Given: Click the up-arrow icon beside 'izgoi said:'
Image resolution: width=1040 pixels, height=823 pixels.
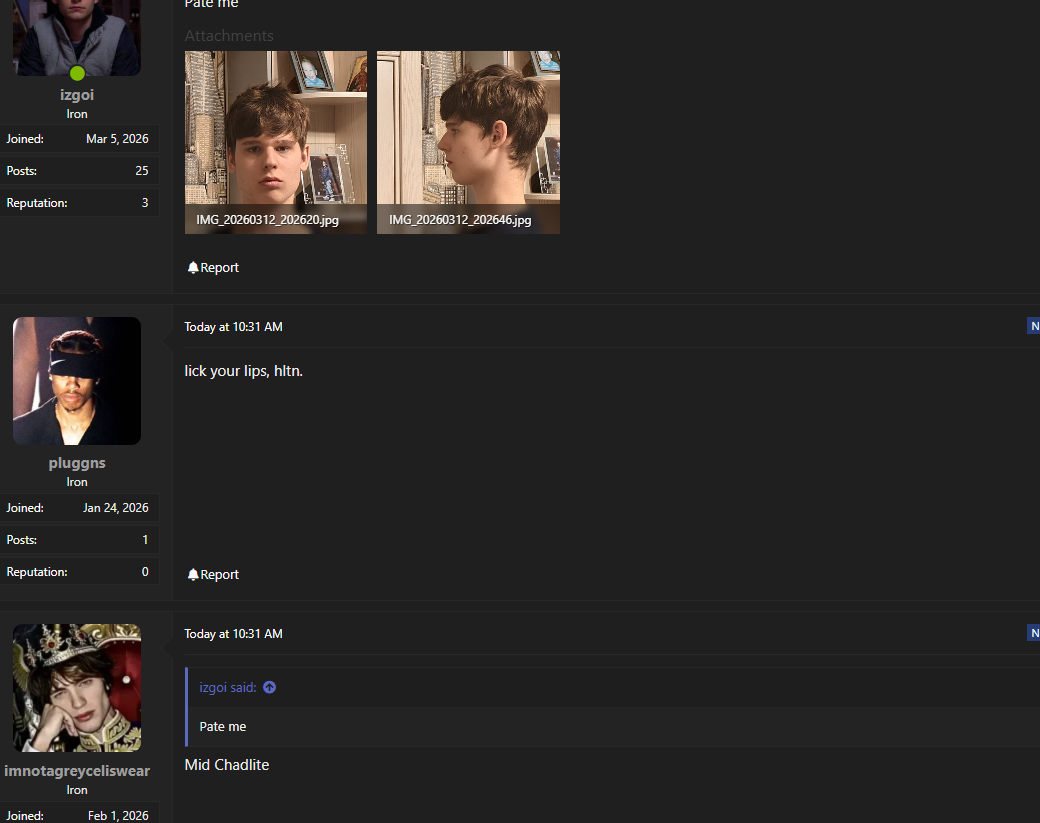Looking at the screenshot, I should tap(269, 688).
